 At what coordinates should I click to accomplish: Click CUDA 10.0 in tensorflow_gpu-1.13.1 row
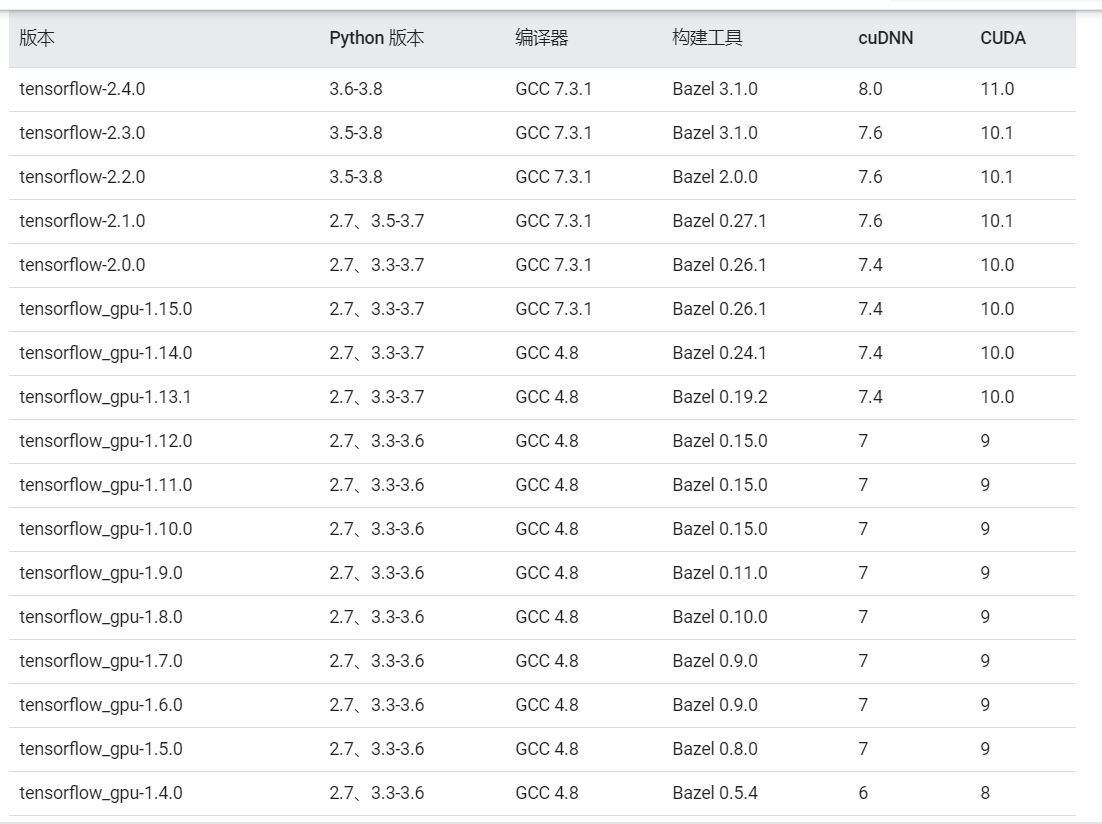coord(997,397)
